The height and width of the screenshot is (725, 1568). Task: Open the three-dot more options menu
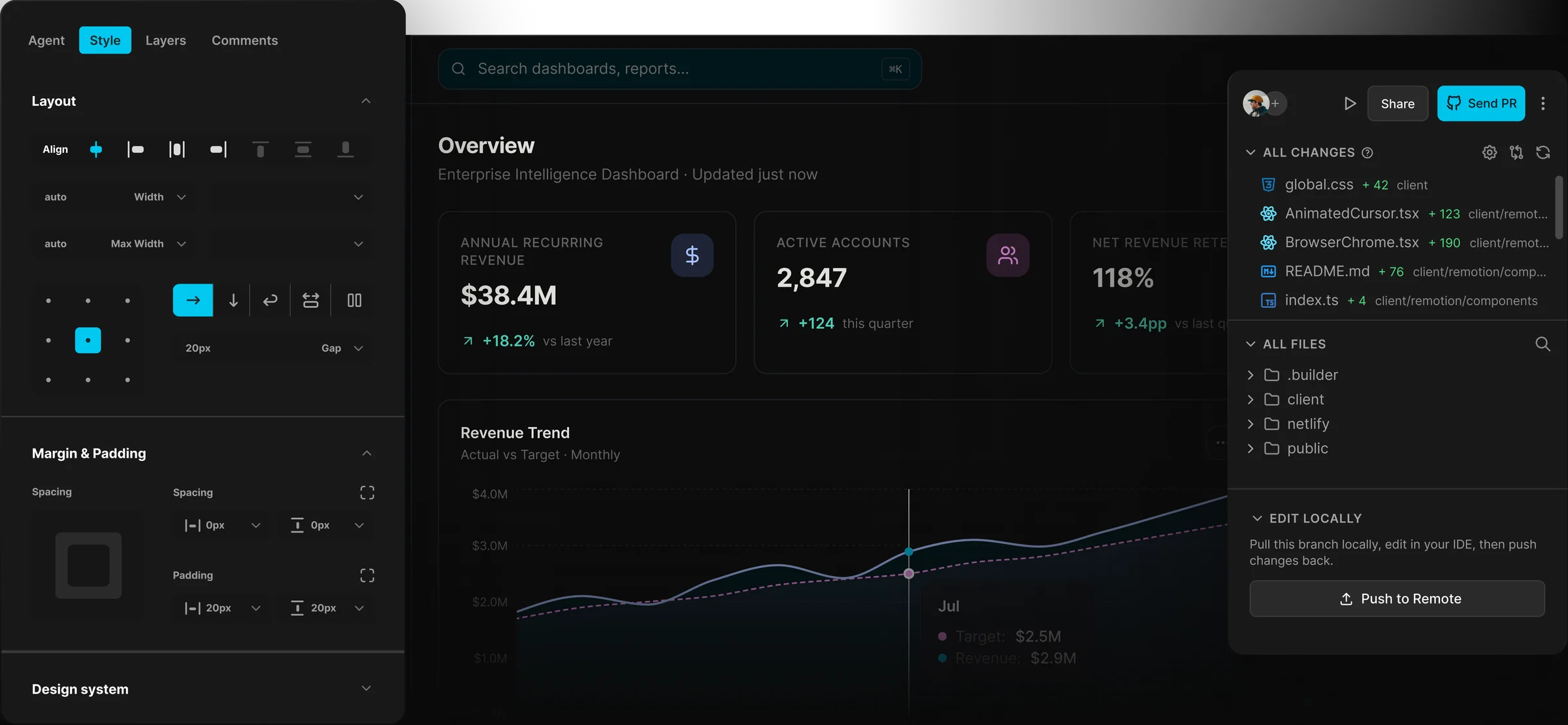pos(1543,103)
